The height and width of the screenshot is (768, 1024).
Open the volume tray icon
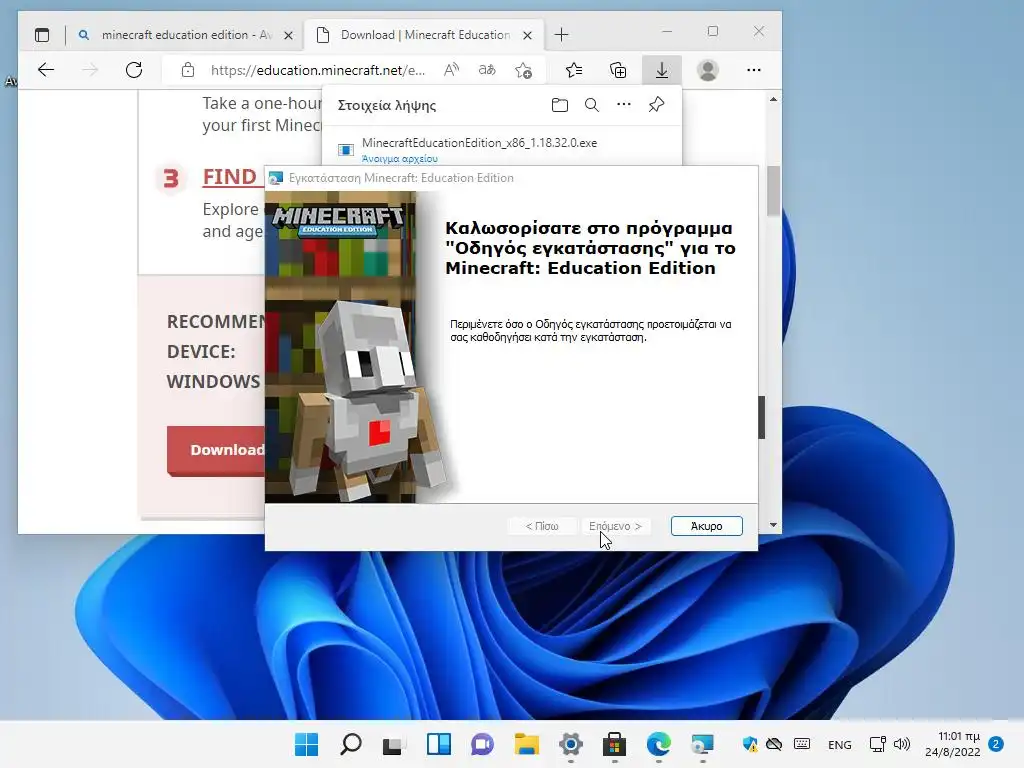pos(902,744)
